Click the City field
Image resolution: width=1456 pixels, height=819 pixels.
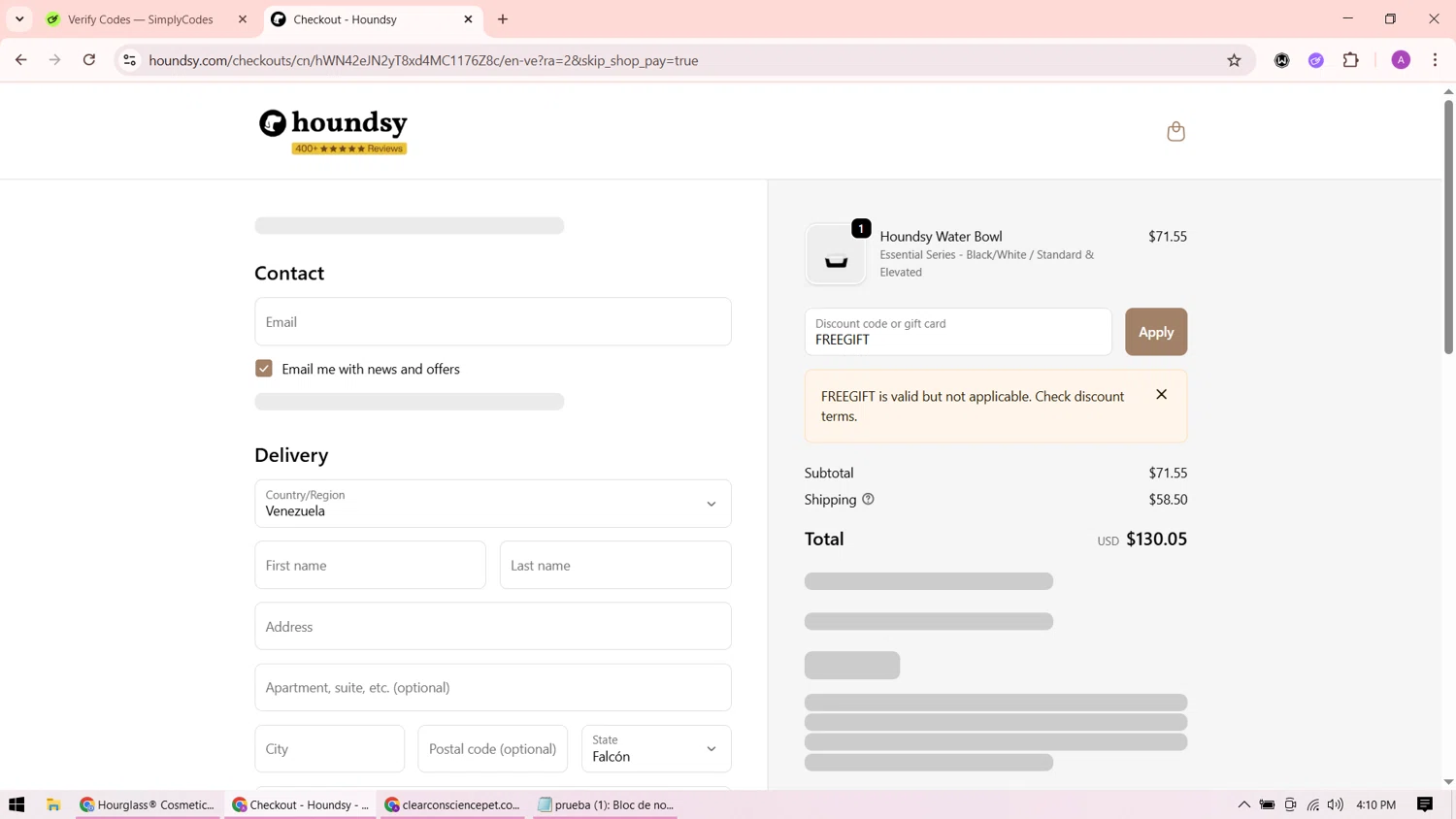[x=330, y=749]
